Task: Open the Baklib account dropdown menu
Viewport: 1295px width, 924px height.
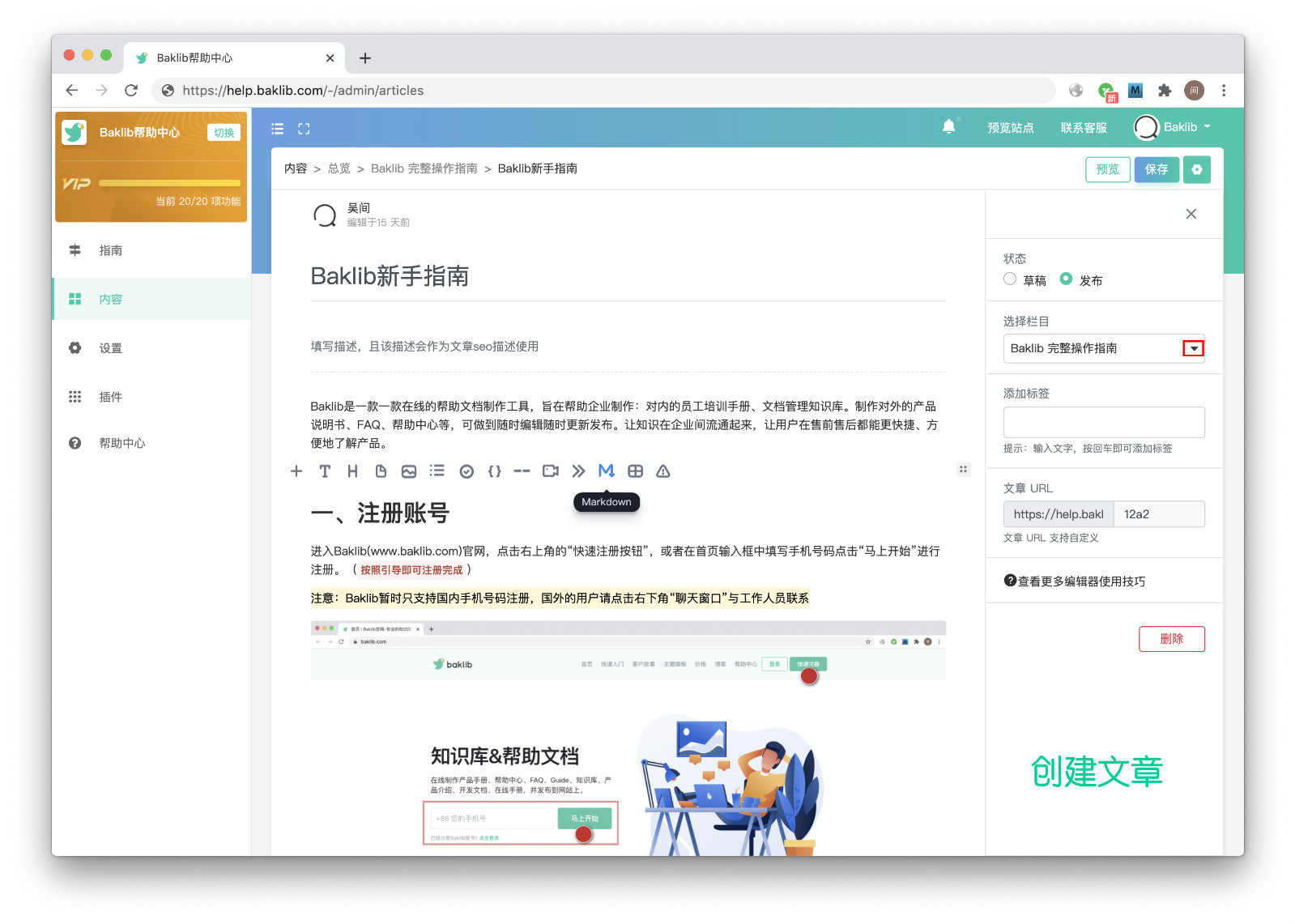Action: tap(1187, 127)
